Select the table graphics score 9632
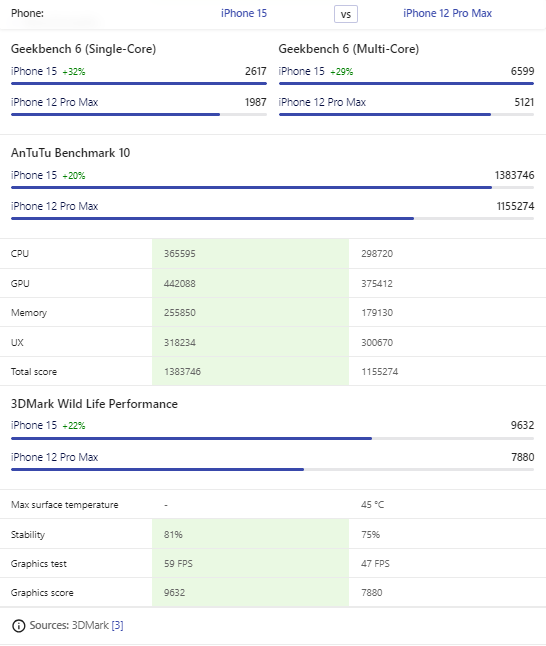Screen dimensions: 546x646 (x=174, y=592)
